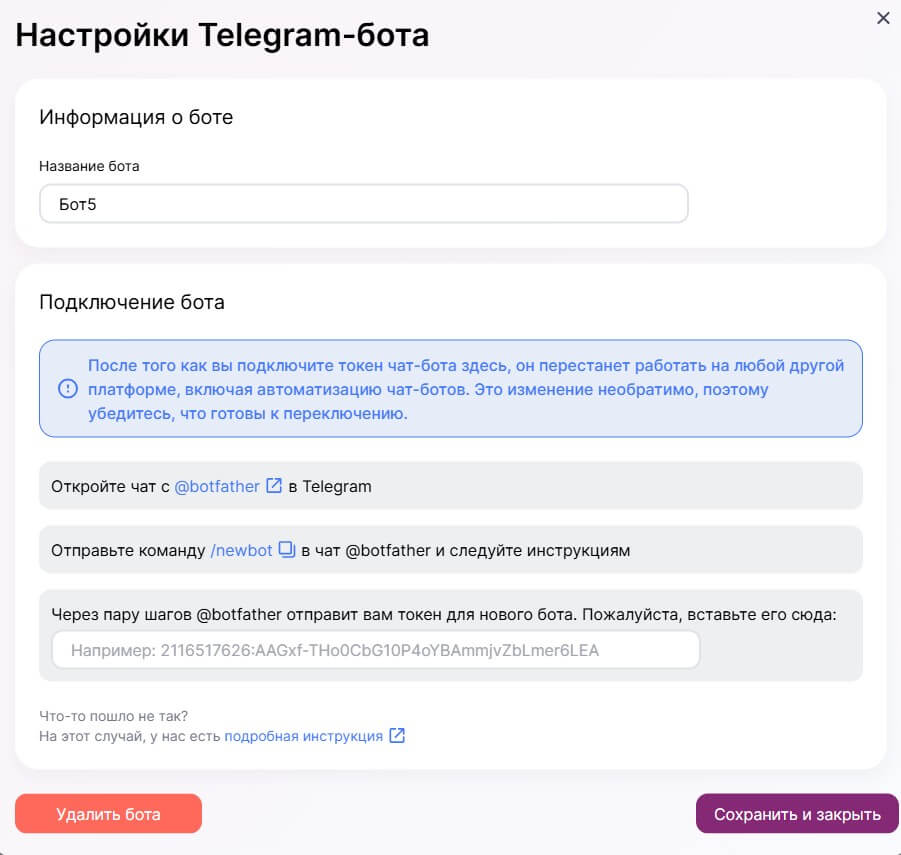Select the blue irreversibility warning banner
This screenshot has height=855, width=901.
[450, 387]
